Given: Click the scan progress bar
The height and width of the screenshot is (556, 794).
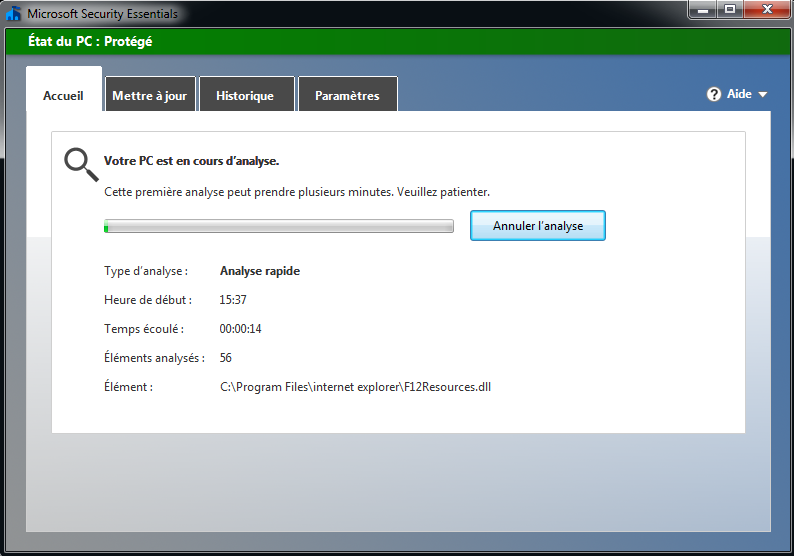Looking at the screenshot, I should pyautogui.click(x=279, y=226).
